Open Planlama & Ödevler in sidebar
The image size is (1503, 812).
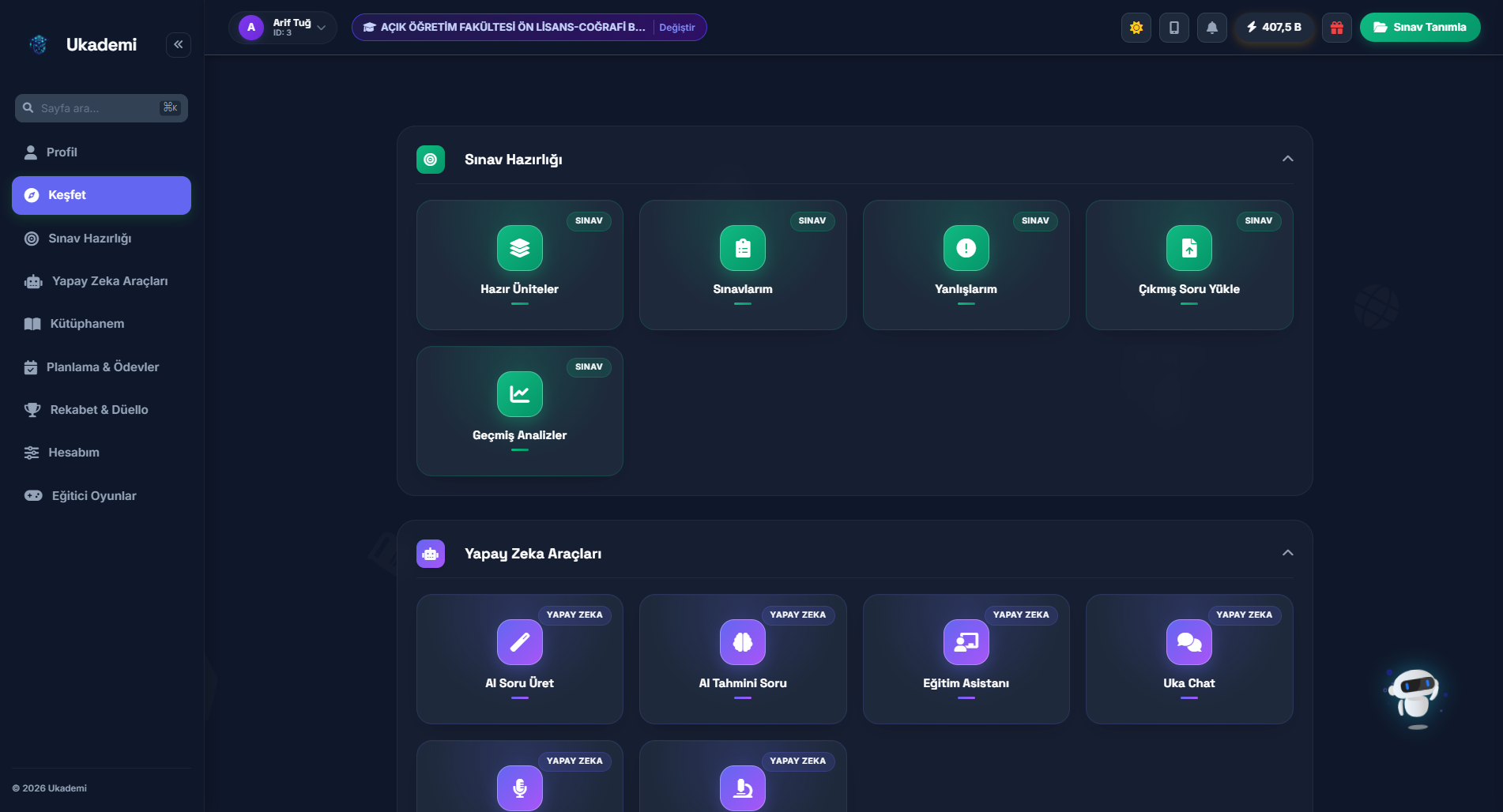click(101, 367)
